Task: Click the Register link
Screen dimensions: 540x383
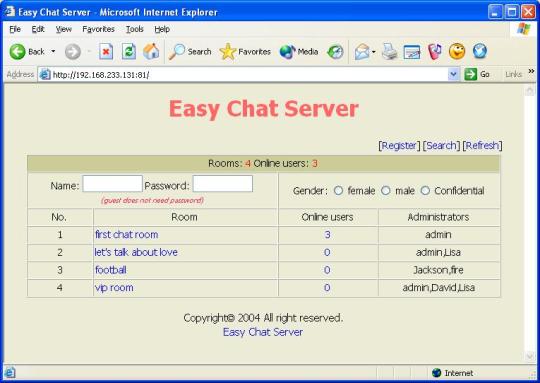Action: pos(399,145)
